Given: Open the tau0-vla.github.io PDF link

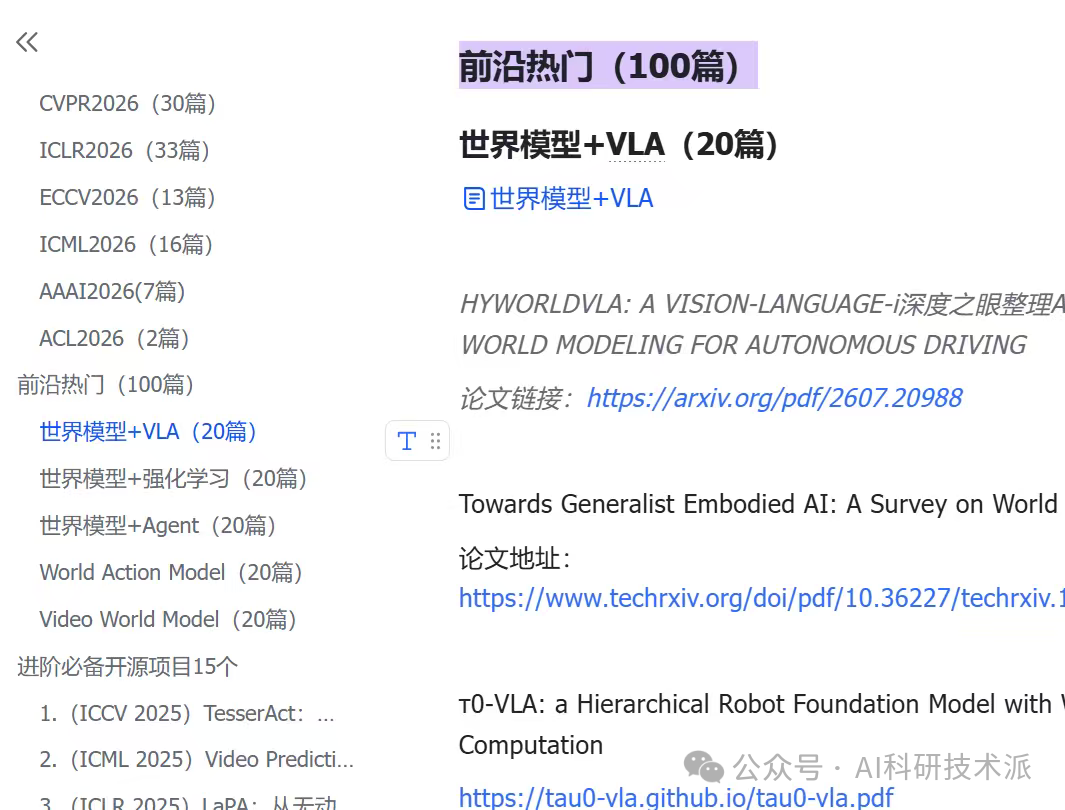Looking at the screenshot, I should click(676, 797).
